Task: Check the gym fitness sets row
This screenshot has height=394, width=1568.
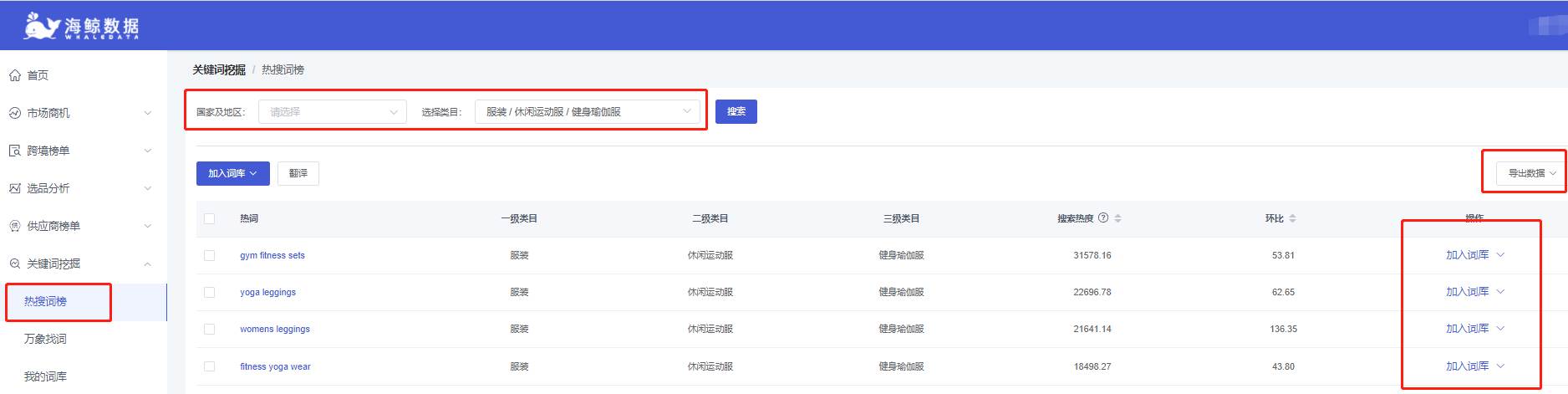Action: pyautogui.click(x=210, y=255)
